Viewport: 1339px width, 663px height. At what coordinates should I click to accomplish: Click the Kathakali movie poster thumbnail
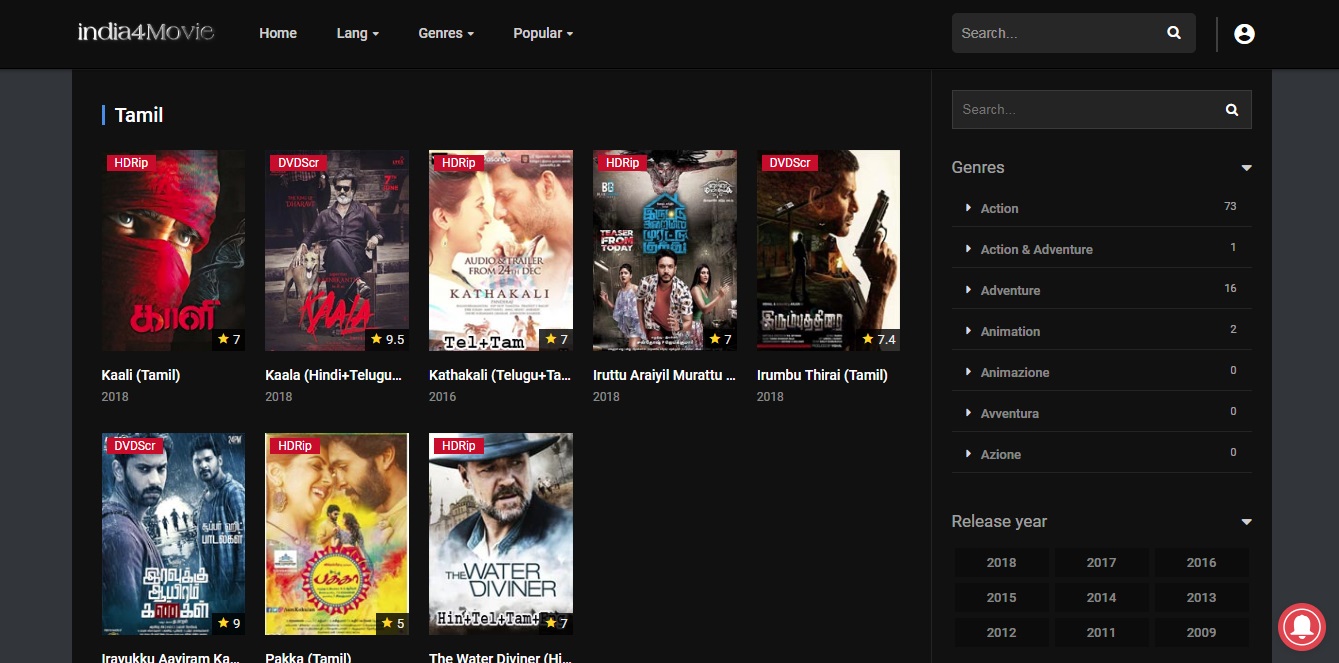(x=500, y=250)
